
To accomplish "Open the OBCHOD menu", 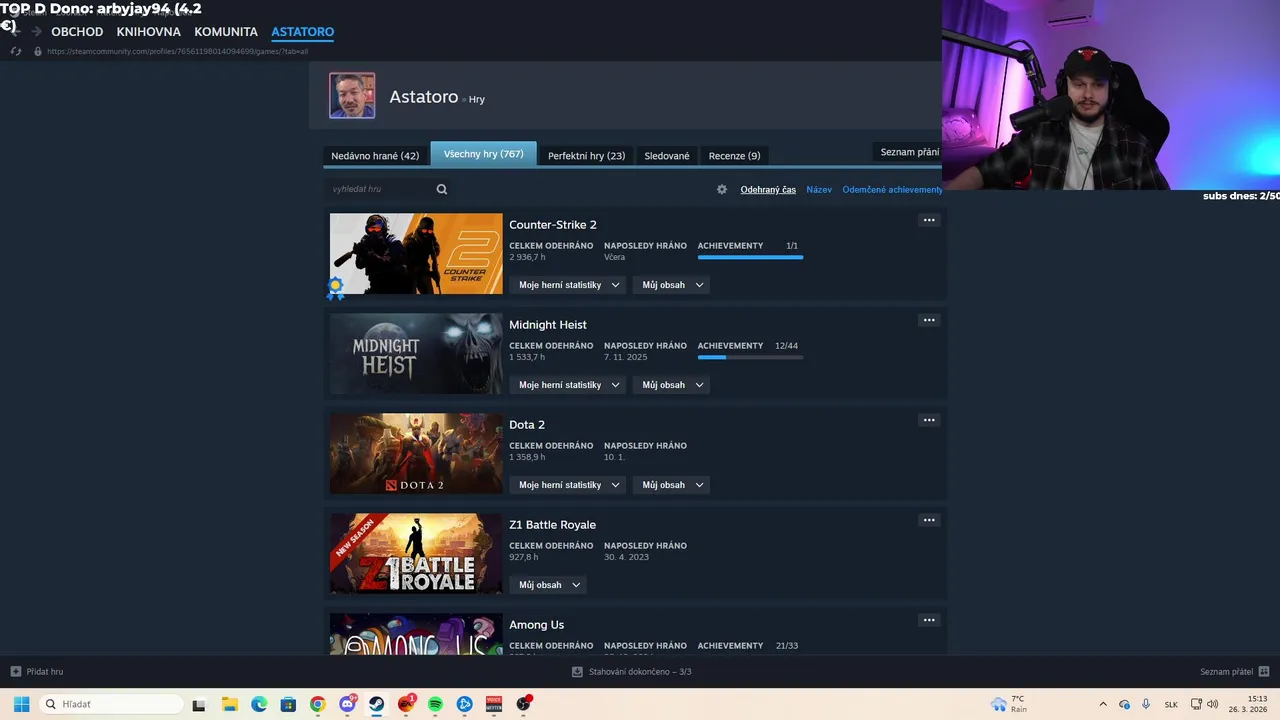I will 77,32.
